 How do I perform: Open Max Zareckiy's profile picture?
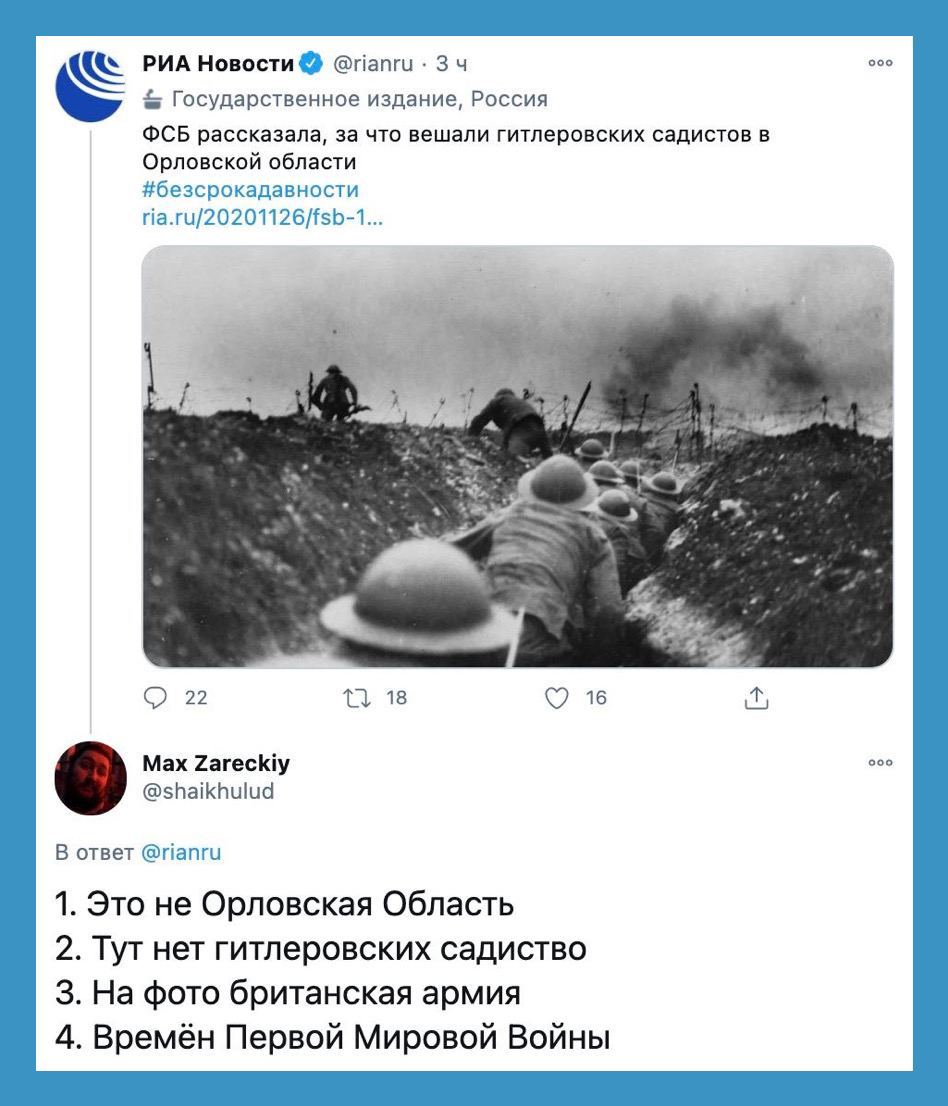(x=90, y=778)
